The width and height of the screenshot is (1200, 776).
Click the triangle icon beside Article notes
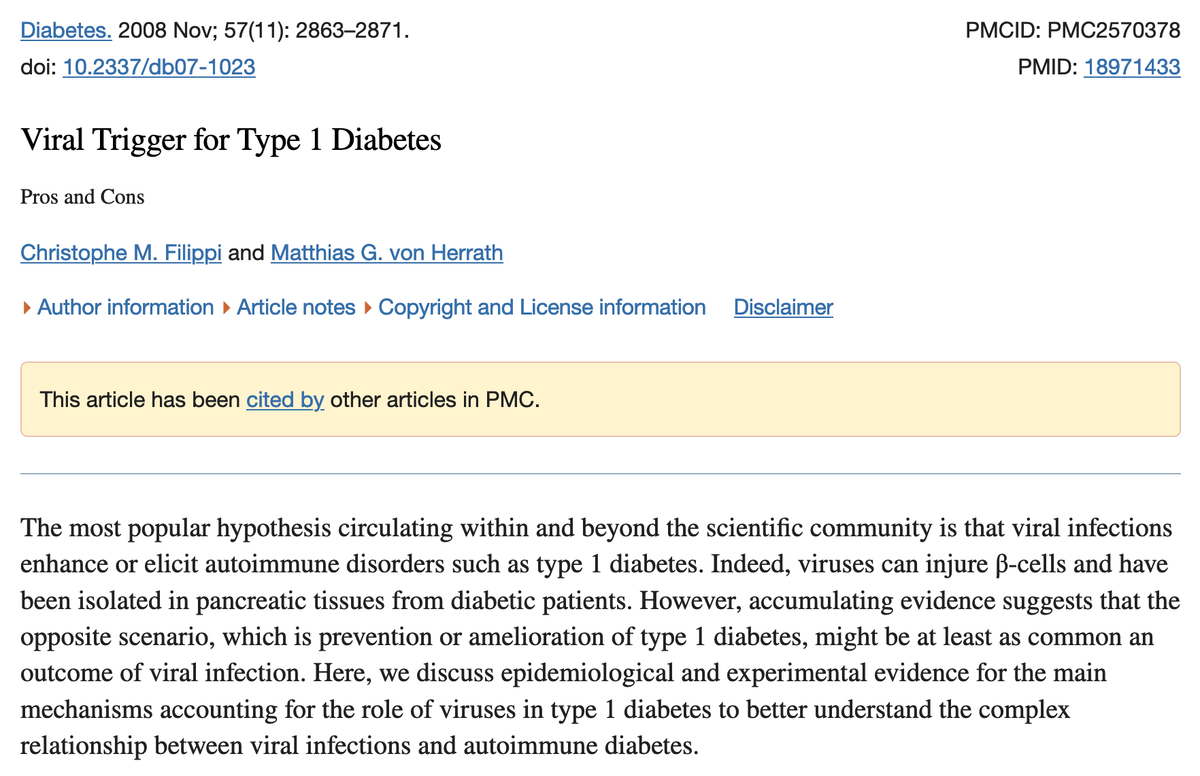[x=228, y=308]
